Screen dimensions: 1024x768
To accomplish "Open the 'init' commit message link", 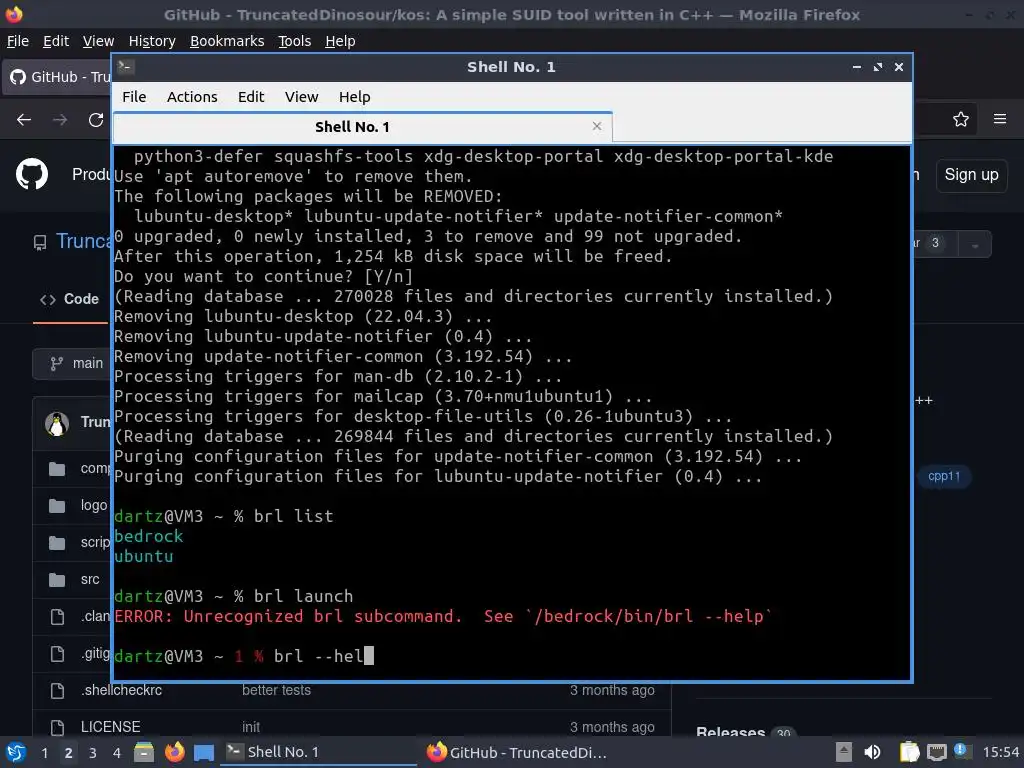I will pyautogui.click(x=251, y=727).
